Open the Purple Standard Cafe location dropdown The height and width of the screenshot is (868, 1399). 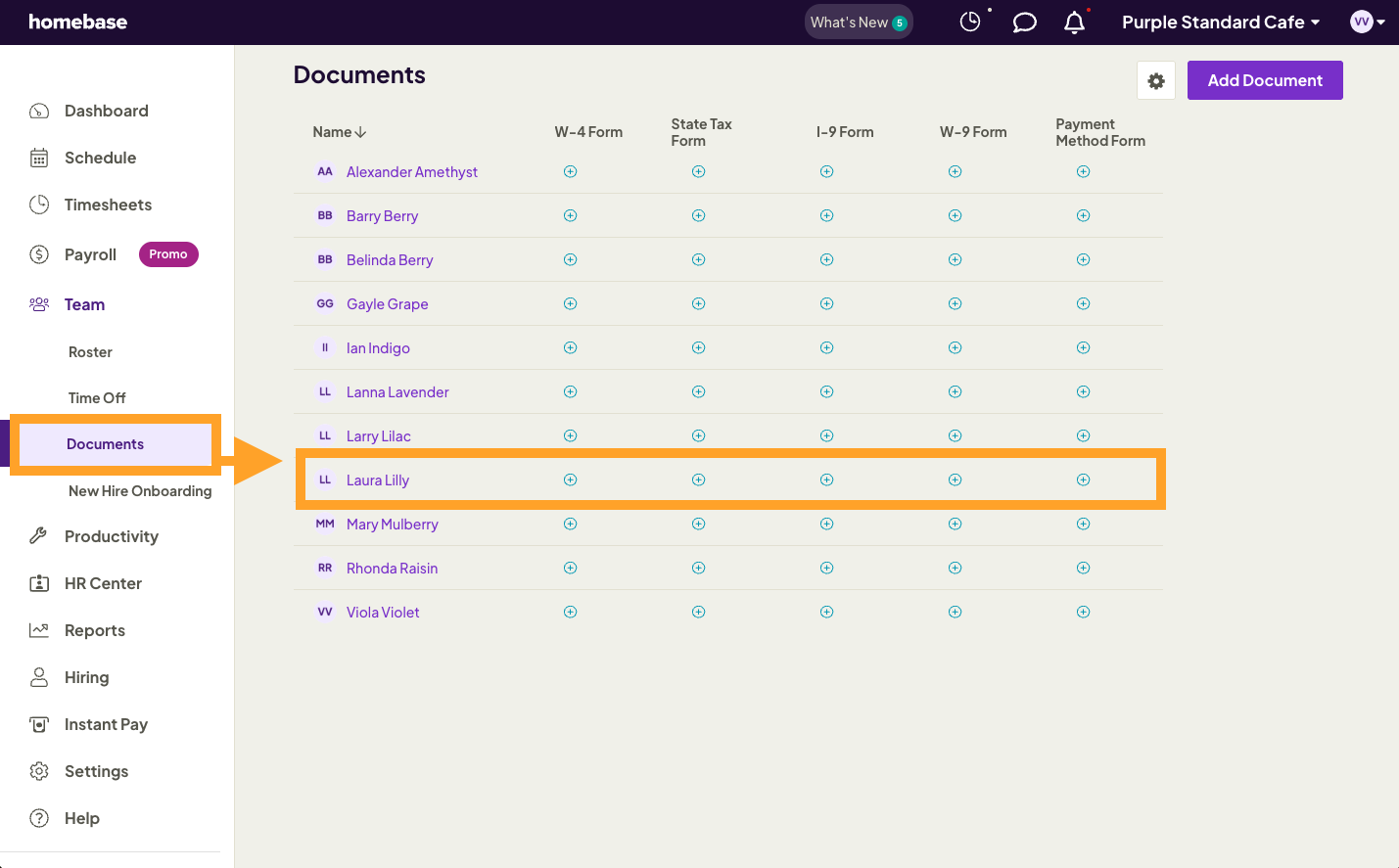[1220, 22]
